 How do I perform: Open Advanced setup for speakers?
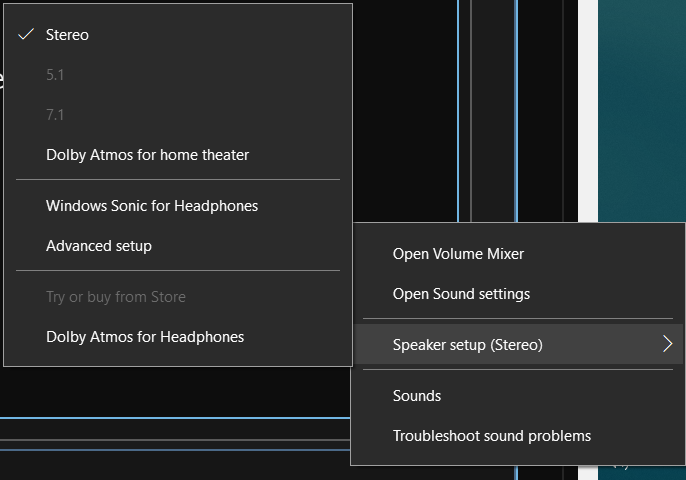[x=99, y=246]
